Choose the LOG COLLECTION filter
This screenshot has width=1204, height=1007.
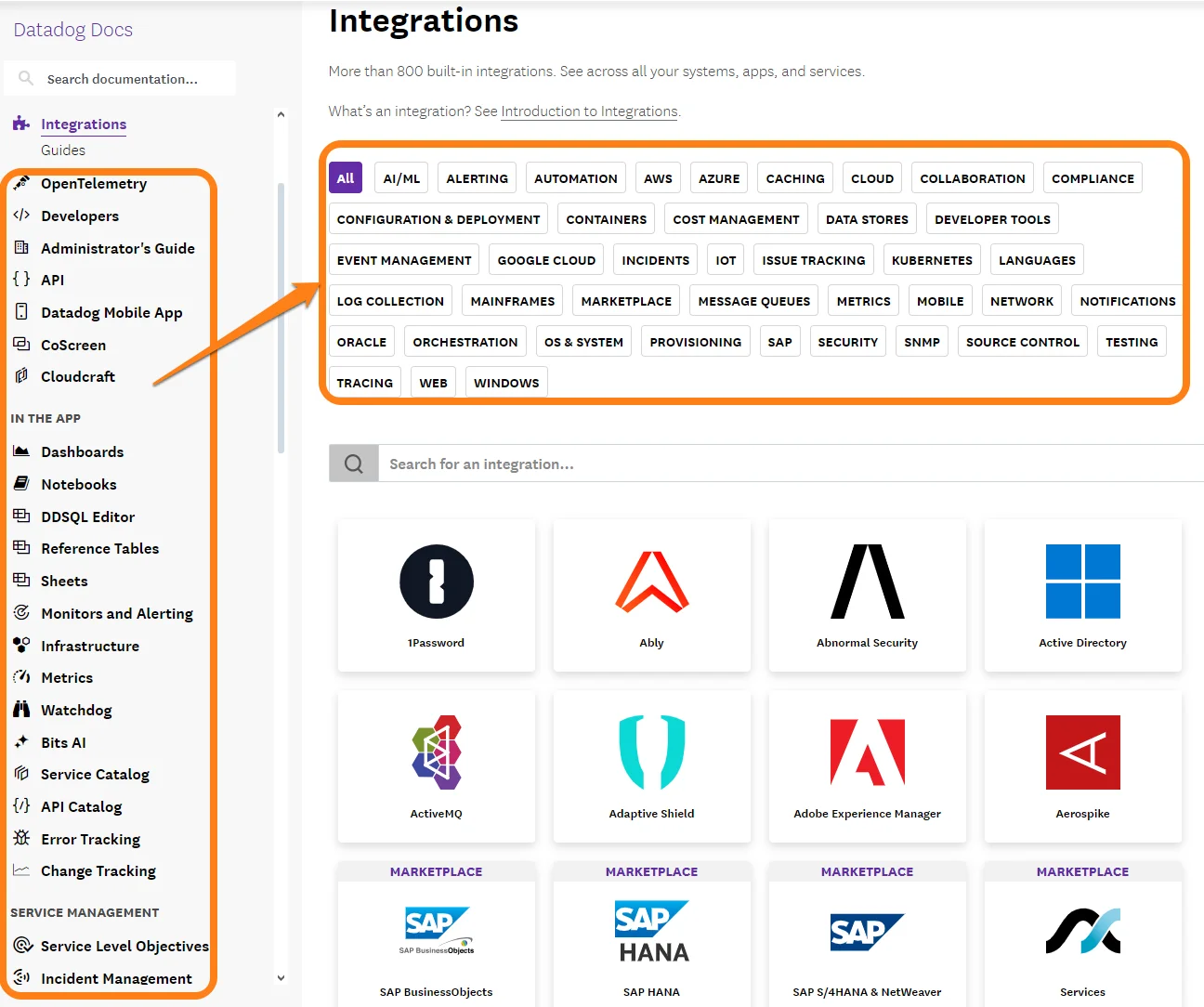[x=390, y=301]
